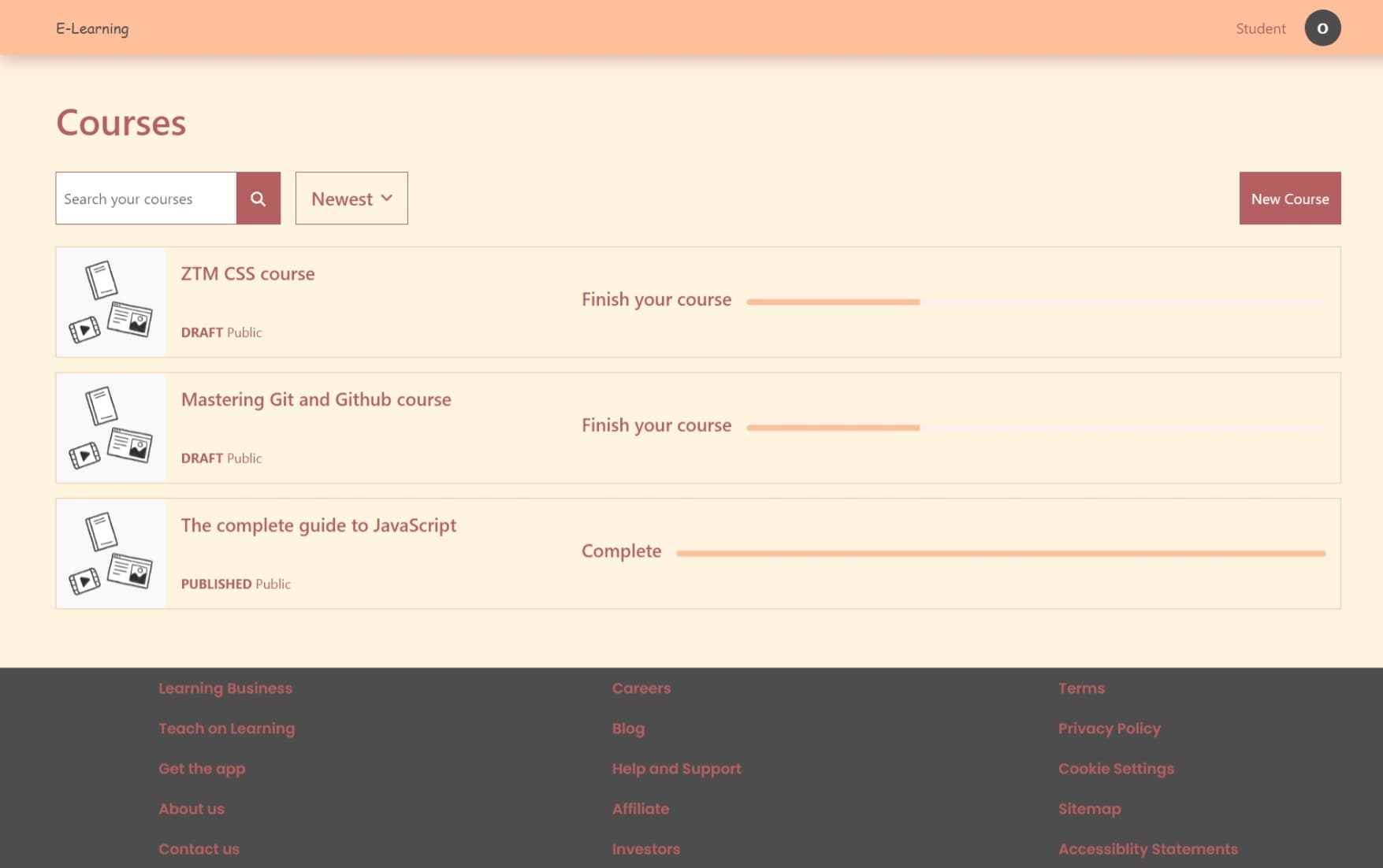Click the E-Learning logo in header
Viewport: 1383px width, 868px height.
click(x=92, y=28)
